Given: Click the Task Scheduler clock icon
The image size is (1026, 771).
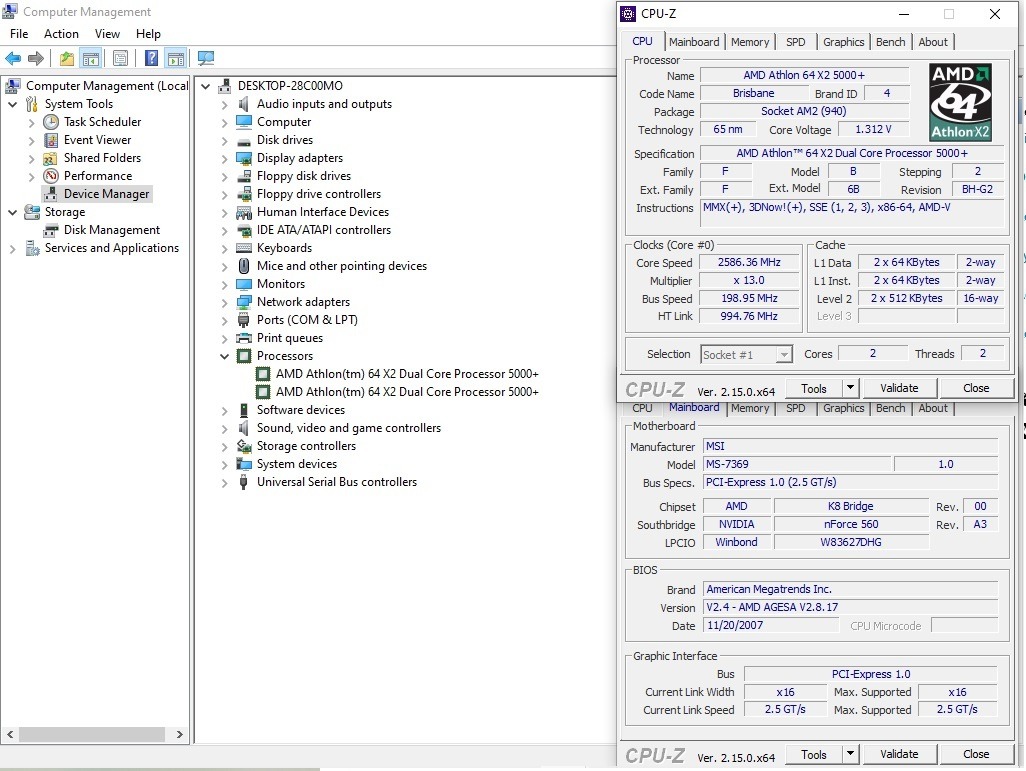Looking at the screenshot, I should [51, 122].
